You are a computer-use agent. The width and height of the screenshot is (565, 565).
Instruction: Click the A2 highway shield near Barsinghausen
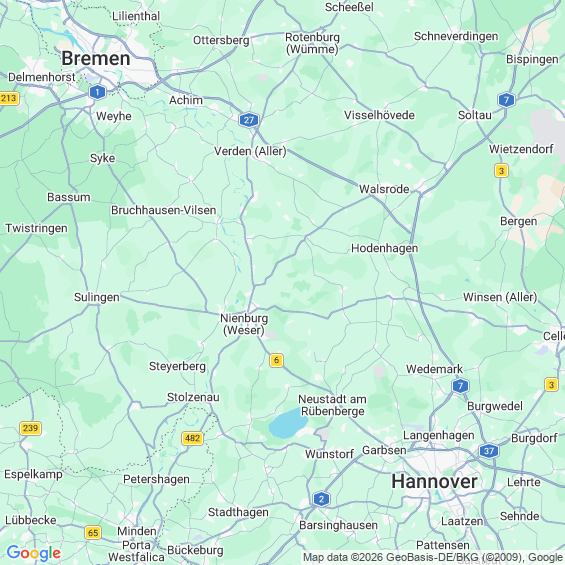321,499
